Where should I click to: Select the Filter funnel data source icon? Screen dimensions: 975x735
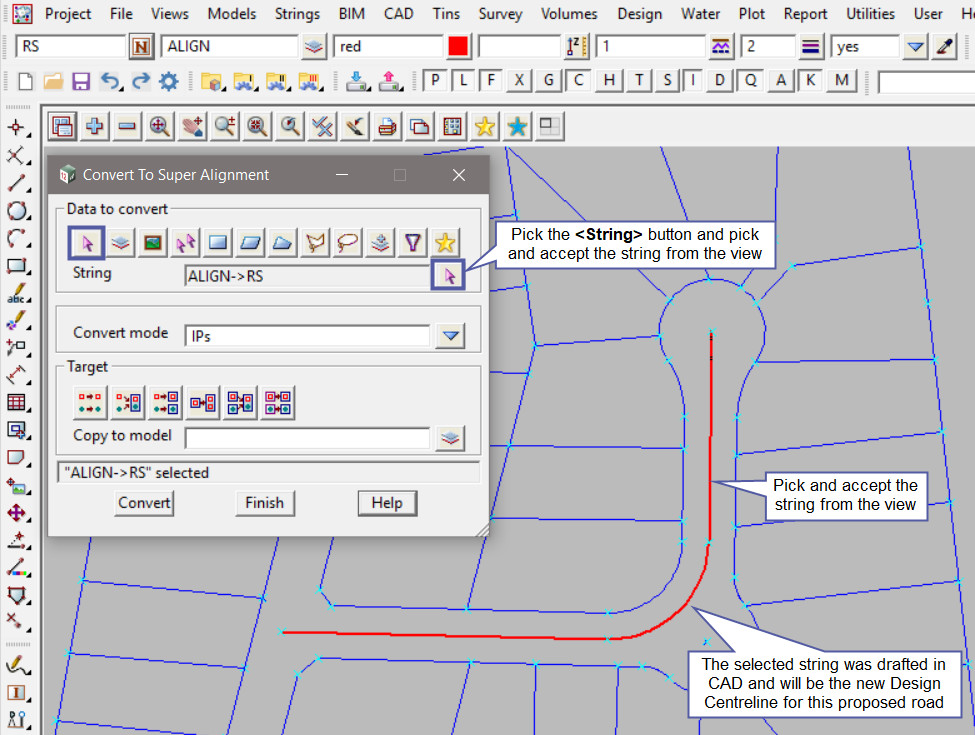click(413, 241)
